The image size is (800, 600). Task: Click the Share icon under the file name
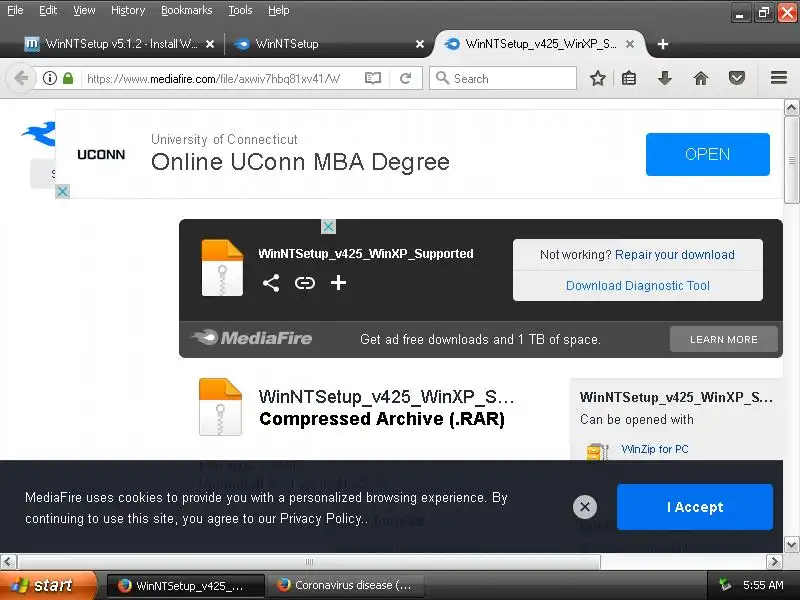tap(271, 283)
